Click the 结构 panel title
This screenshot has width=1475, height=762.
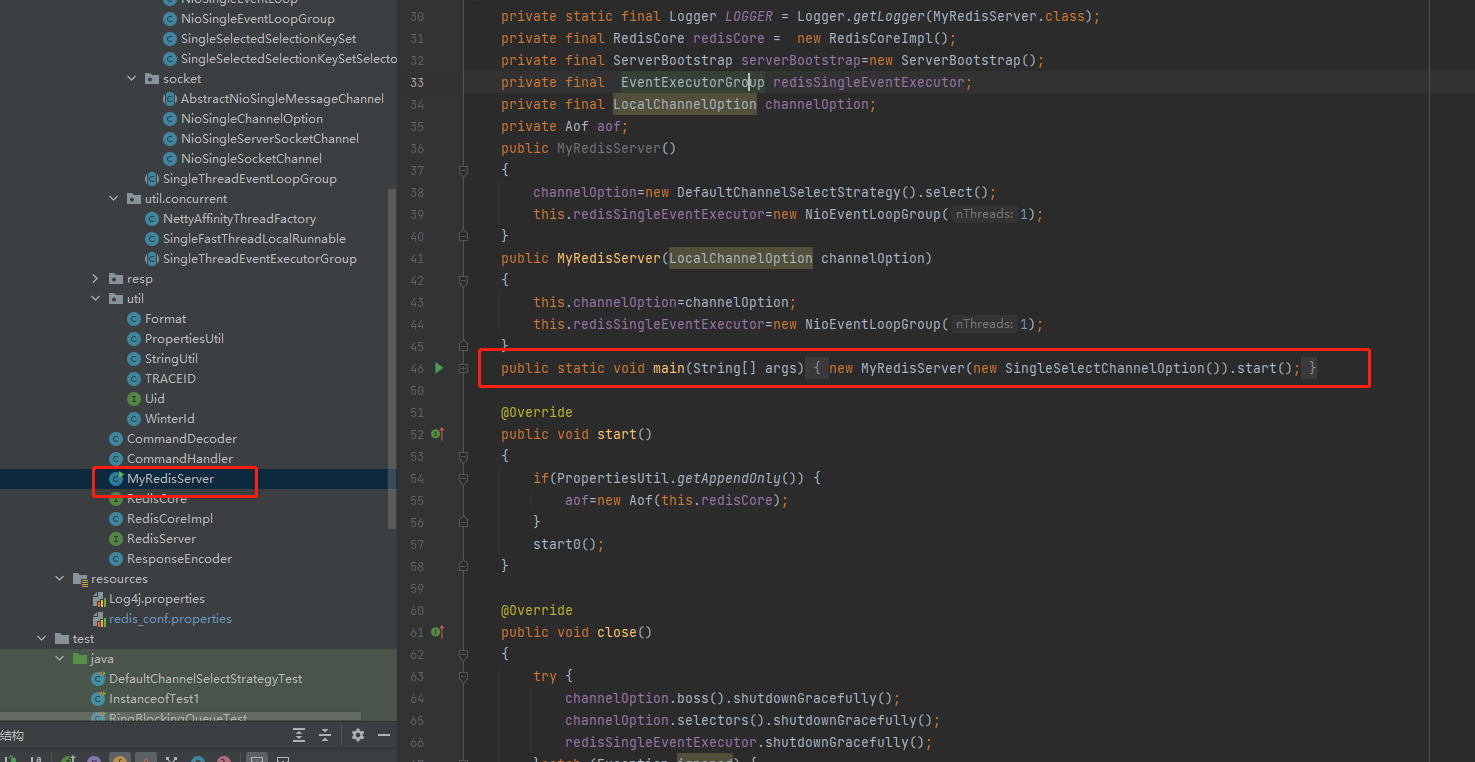pos(12,735)
